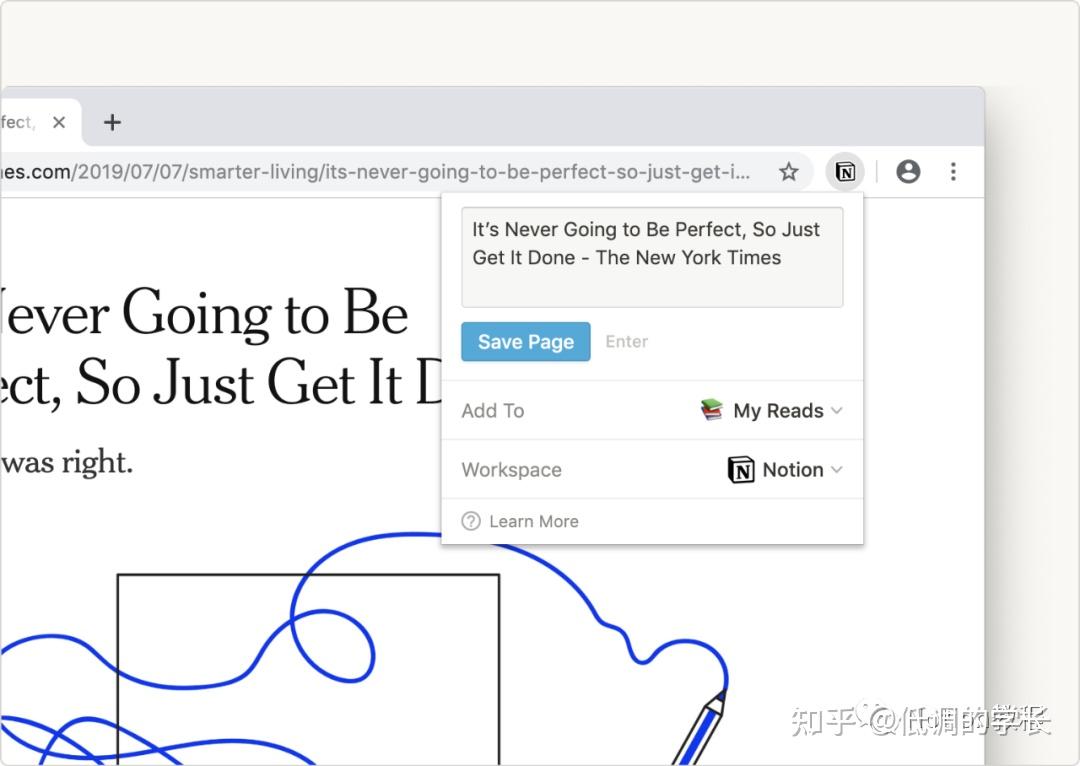Open Chrome's three-dot menu
Viewport: 1080px width, 766px height.
coord(953,171)
